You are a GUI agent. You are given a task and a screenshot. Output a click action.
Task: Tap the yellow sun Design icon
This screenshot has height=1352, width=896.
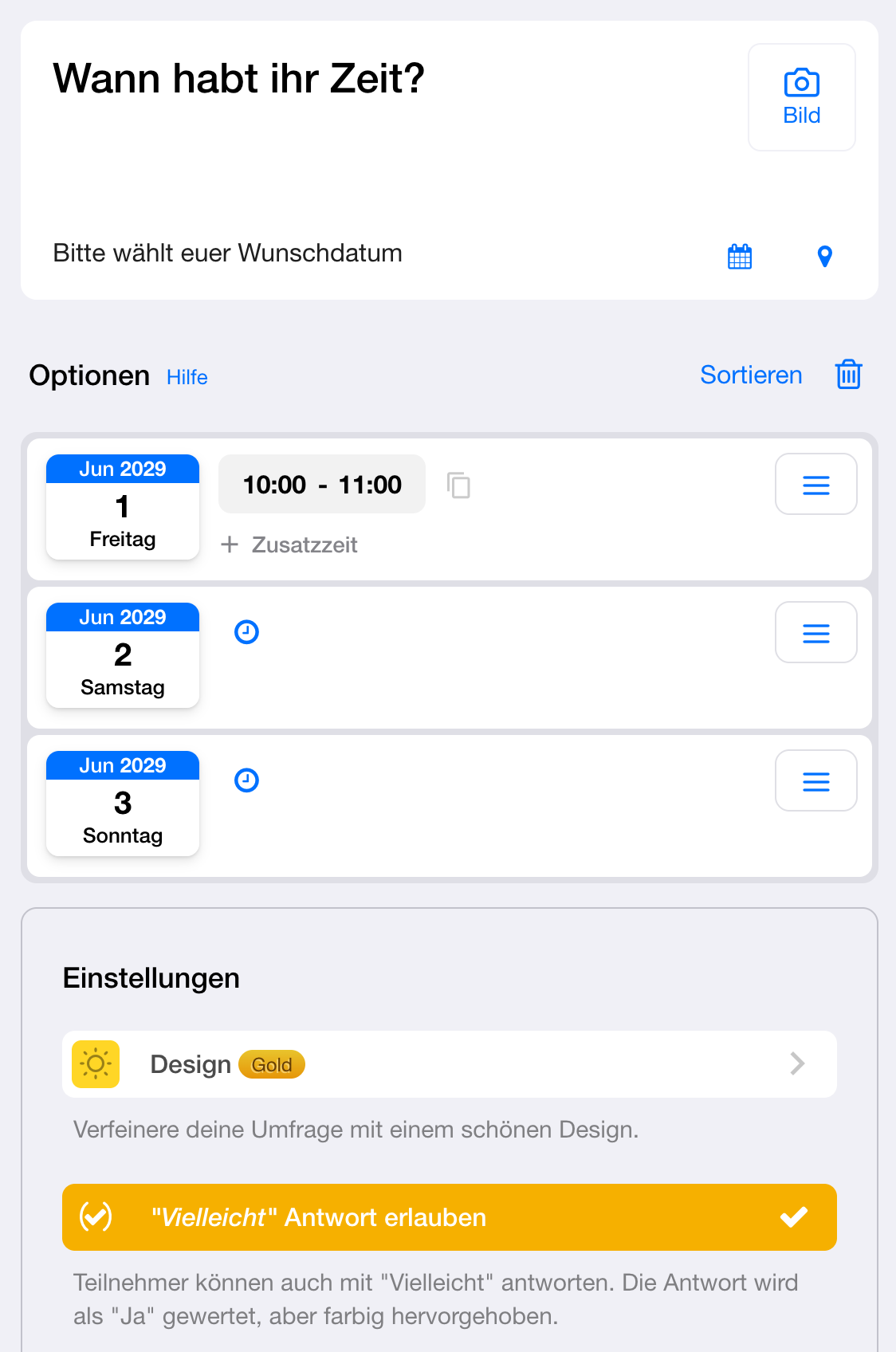point(96,1064)
